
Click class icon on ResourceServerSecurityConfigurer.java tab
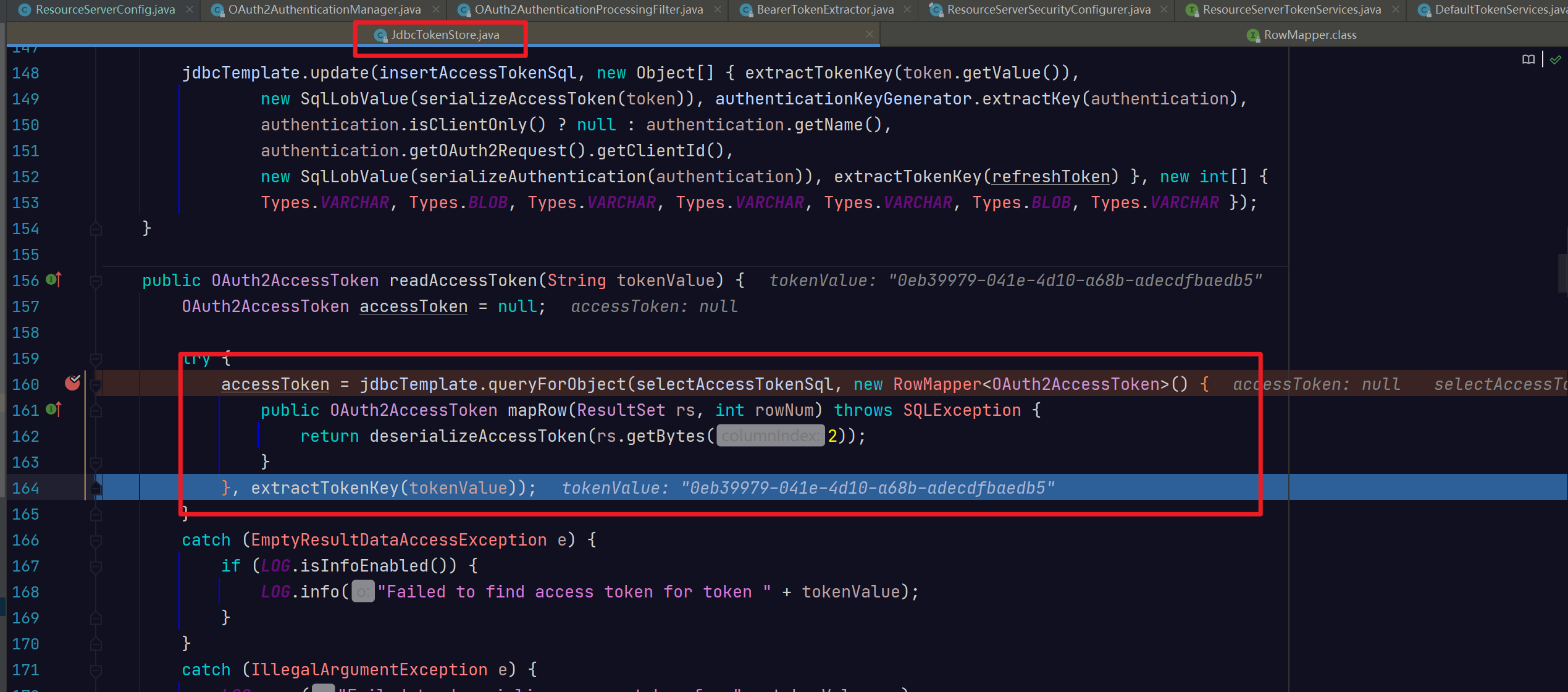(936, 10)
